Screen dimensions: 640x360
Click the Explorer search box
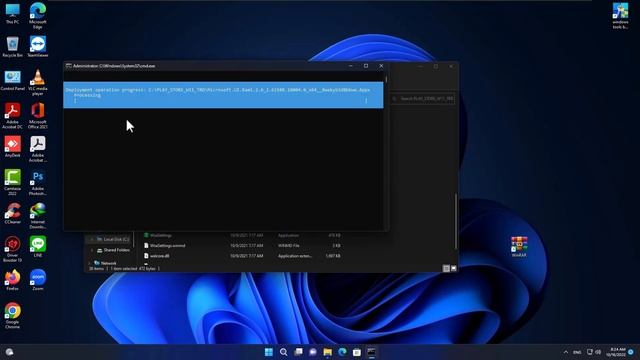click(423, 98)
